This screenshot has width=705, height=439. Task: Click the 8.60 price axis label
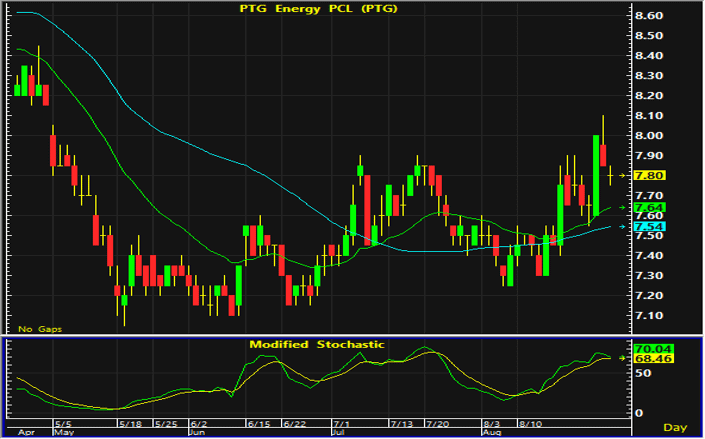click(648, 16)
